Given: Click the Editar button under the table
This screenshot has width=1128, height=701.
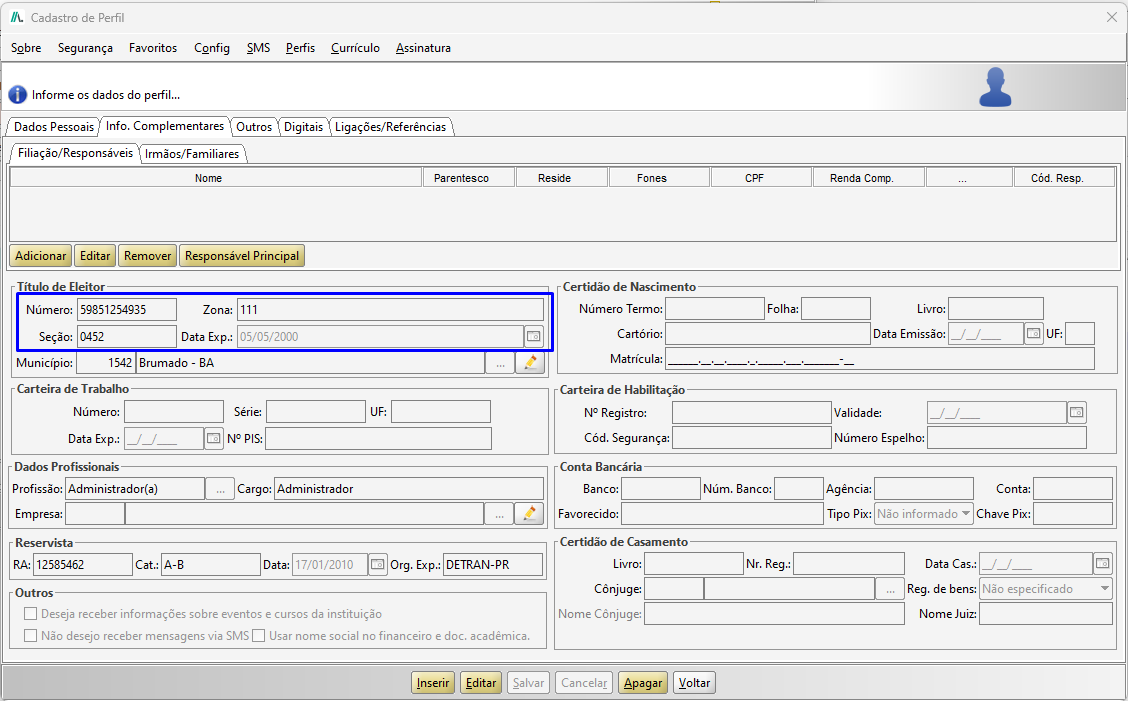Looking at the screenshot, I should click(95, 255).
